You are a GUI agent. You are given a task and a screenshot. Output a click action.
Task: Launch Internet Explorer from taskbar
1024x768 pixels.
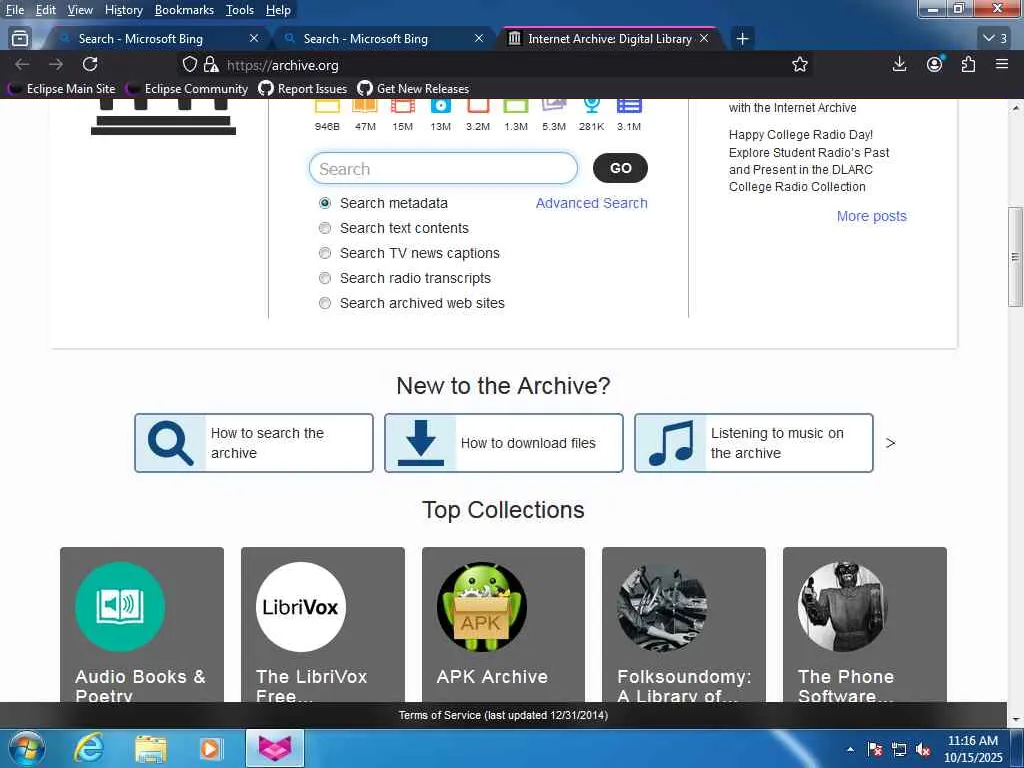[89, 748]
